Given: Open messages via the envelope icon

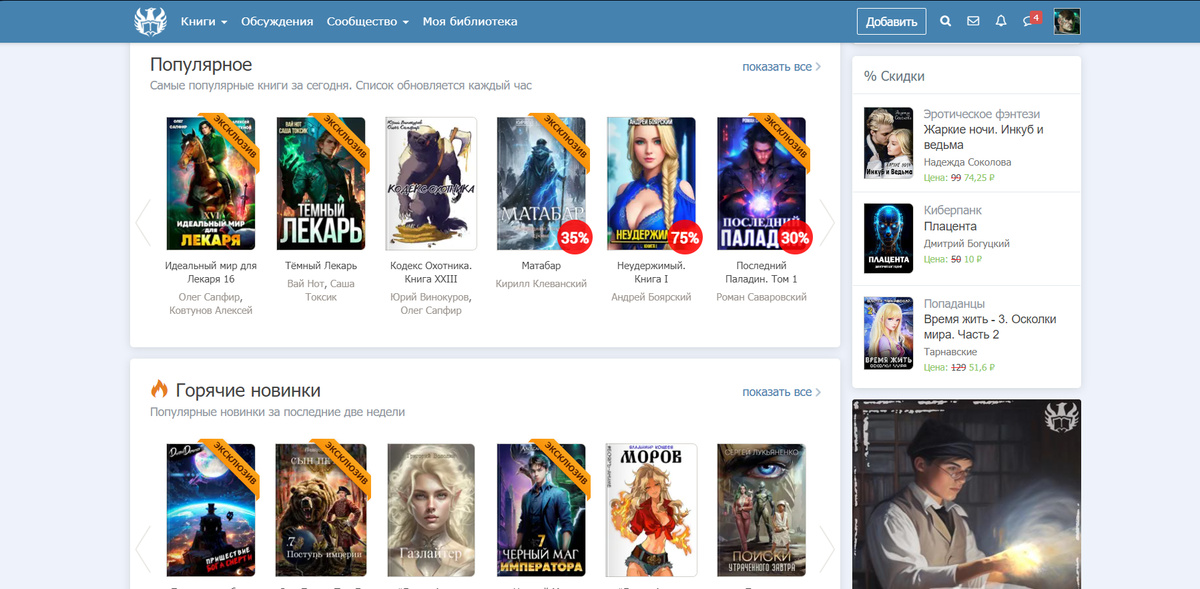Looking at the screenshot, I should click(x=973, y=21).
